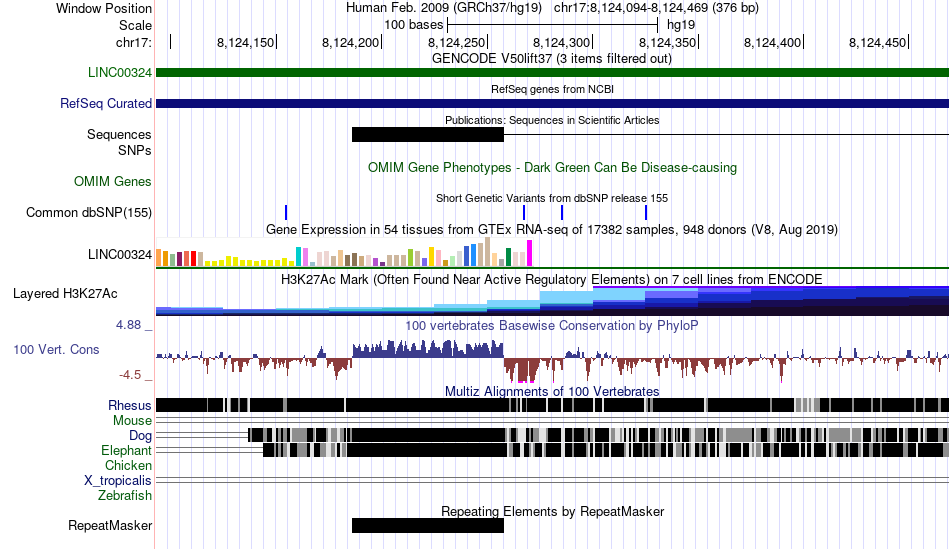The height and width of the screenshot is (549, 950).
Task: Open the OMIM Genes track label
Action: (x=112, y=181)
